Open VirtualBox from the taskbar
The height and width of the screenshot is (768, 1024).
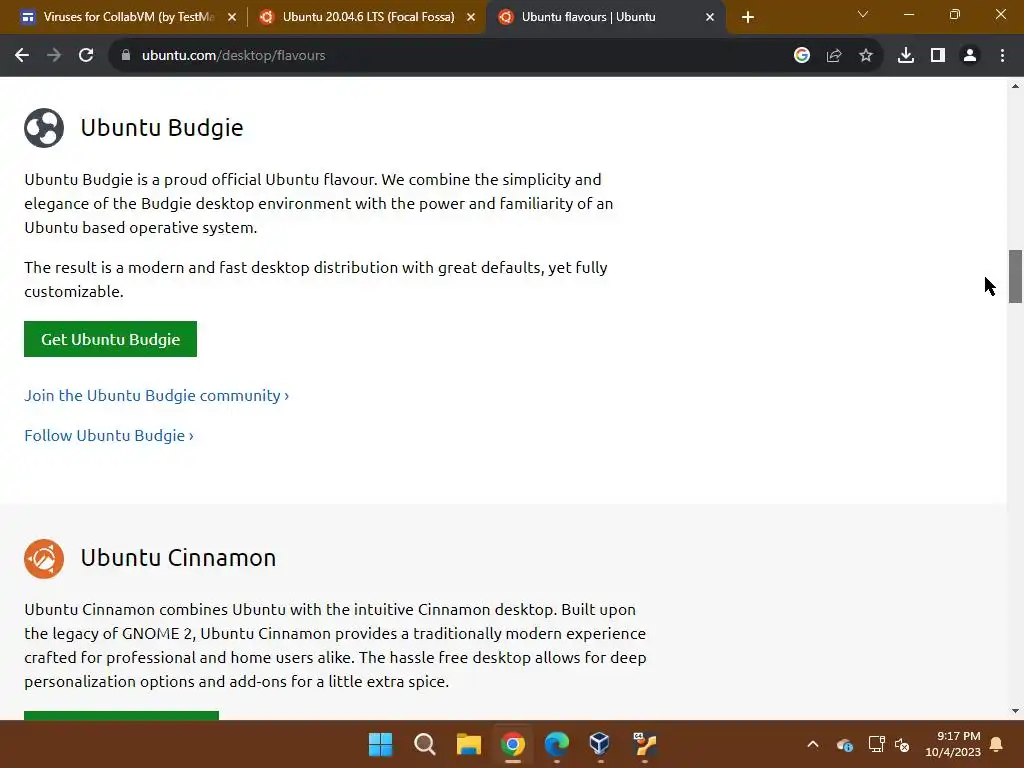click(600, 744)
